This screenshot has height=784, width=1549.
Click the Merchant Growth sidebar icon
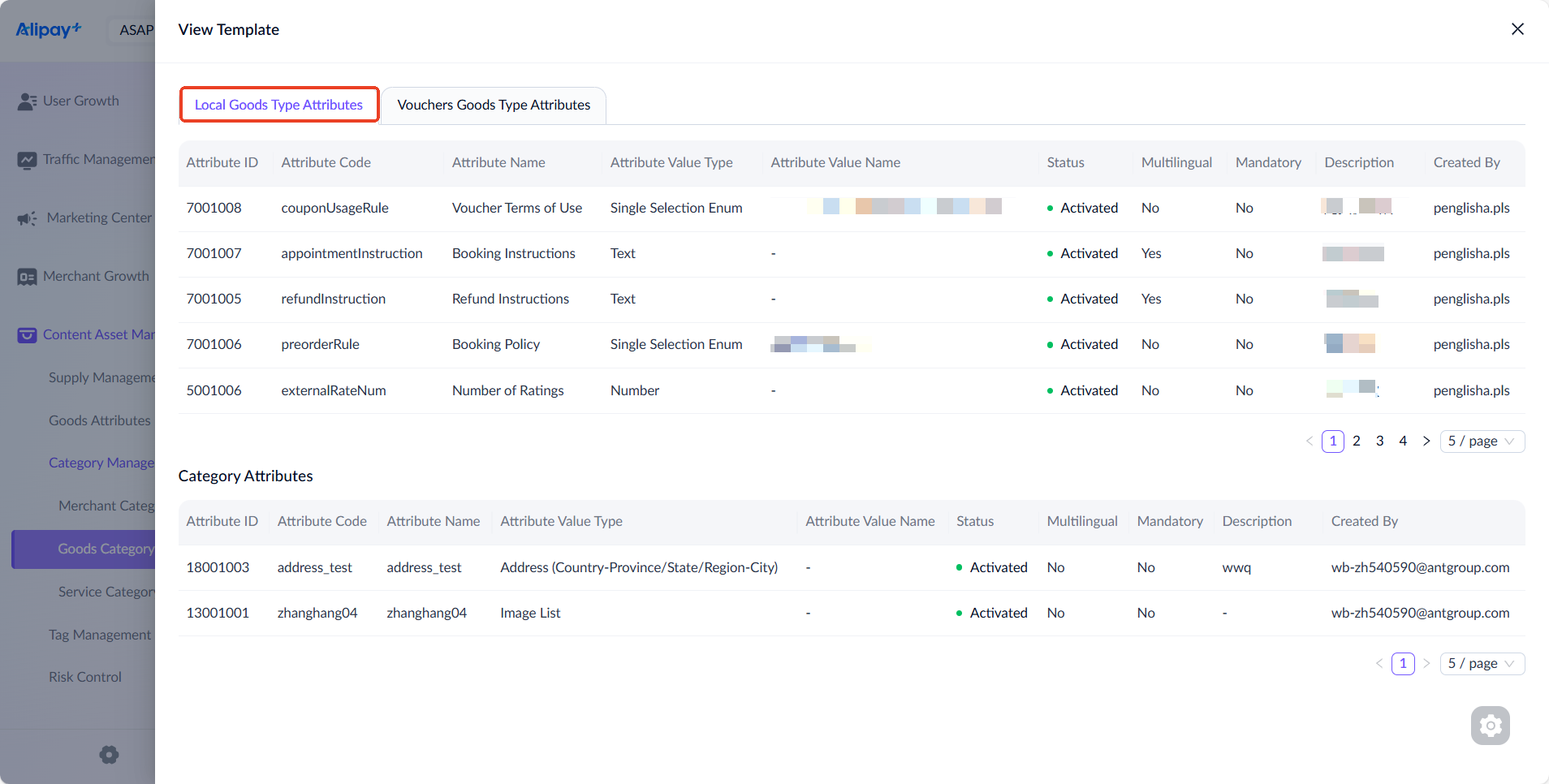(x=27, y=277)
